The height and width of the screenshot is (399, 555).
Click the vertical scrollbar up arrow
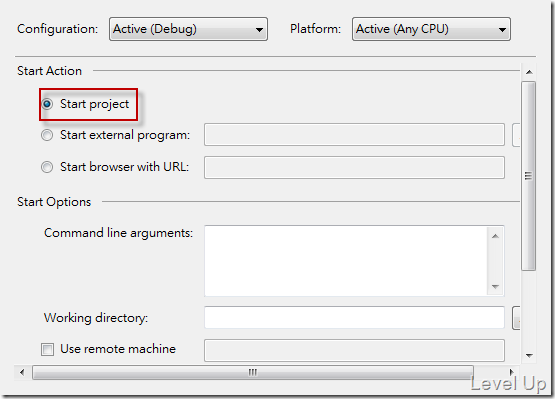point(529,72)
